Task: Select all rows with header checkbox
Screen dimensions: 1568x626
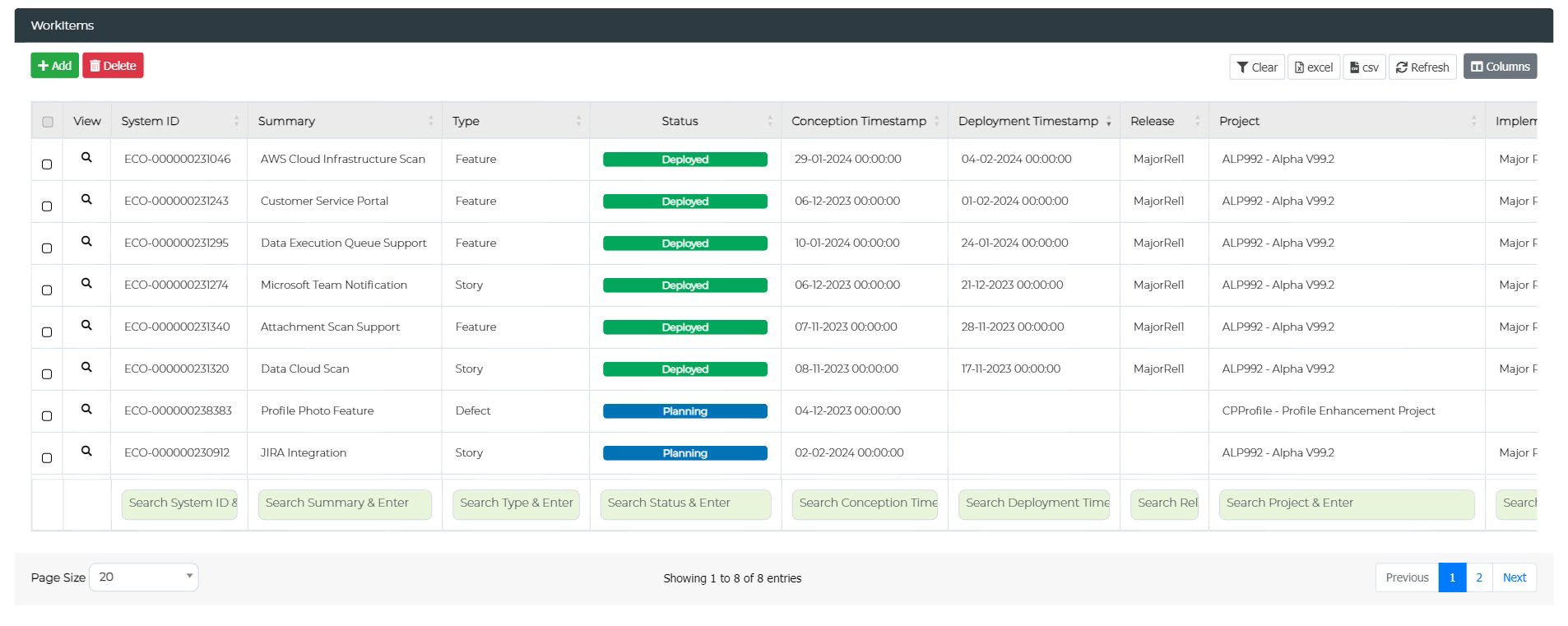Action: 48,122
